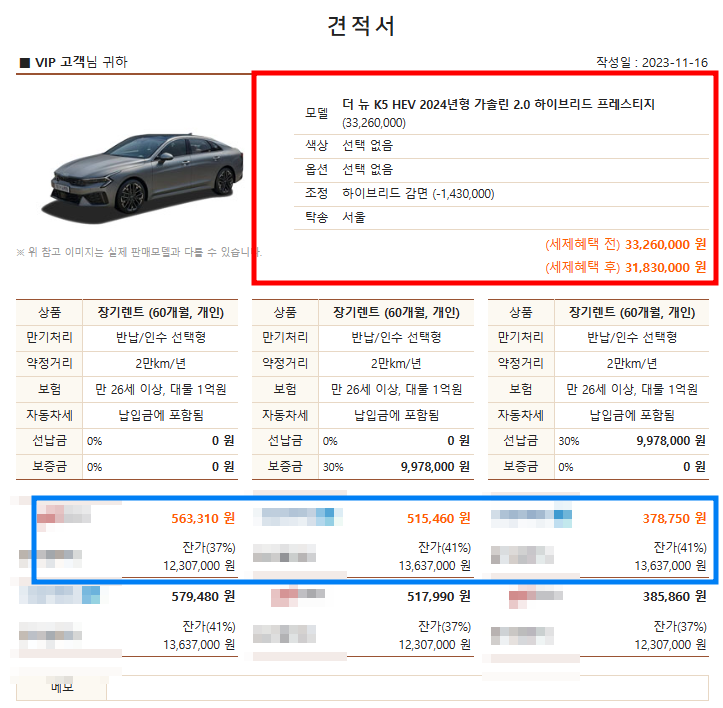Click 납입금에 포함됨 in the leftmost table
The width and height of the screenshot is (723, 708).
coord(160,416)
